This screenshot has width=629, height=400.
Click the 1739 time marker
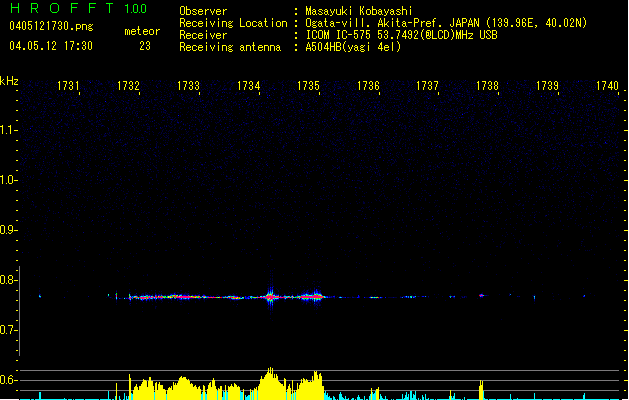pyautogui.click(x=547, y=86)
